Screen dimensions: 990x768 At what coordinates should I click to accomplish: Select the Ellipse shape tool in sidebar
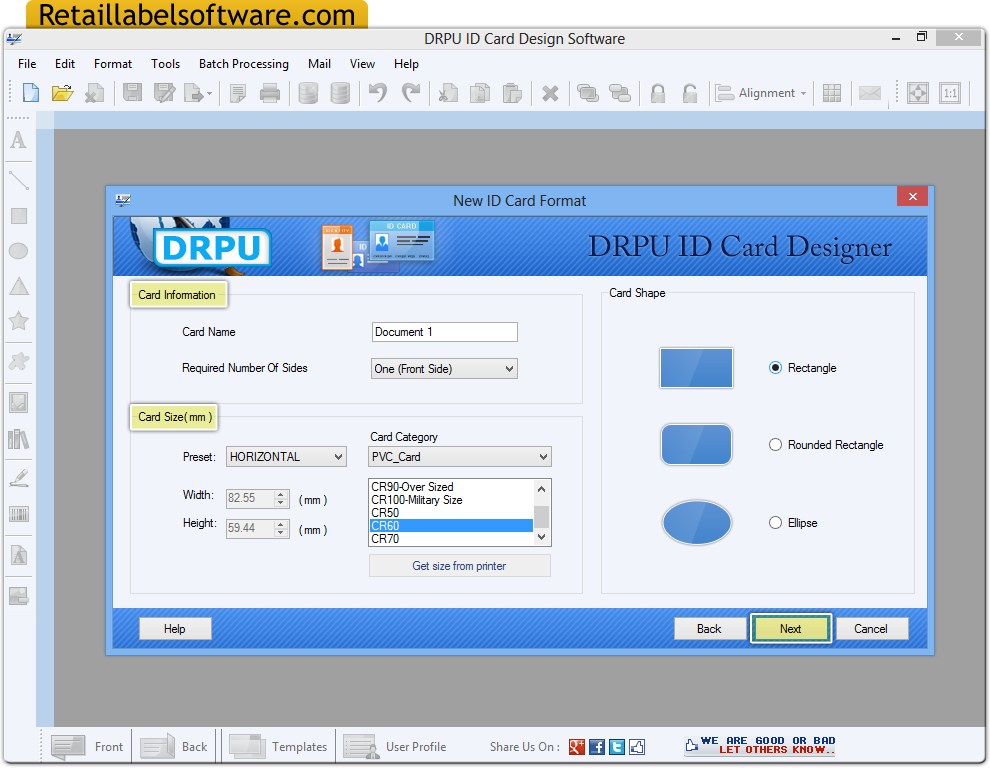tap(18, 251)
